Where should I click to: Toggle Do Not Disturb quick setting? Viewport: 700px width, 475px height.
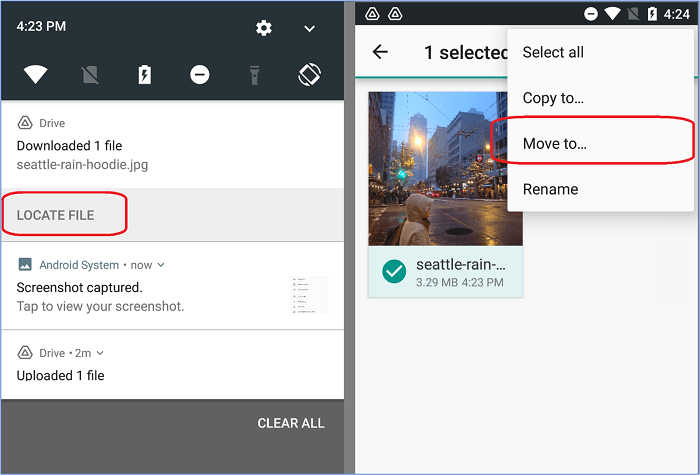tap(200, 75)
